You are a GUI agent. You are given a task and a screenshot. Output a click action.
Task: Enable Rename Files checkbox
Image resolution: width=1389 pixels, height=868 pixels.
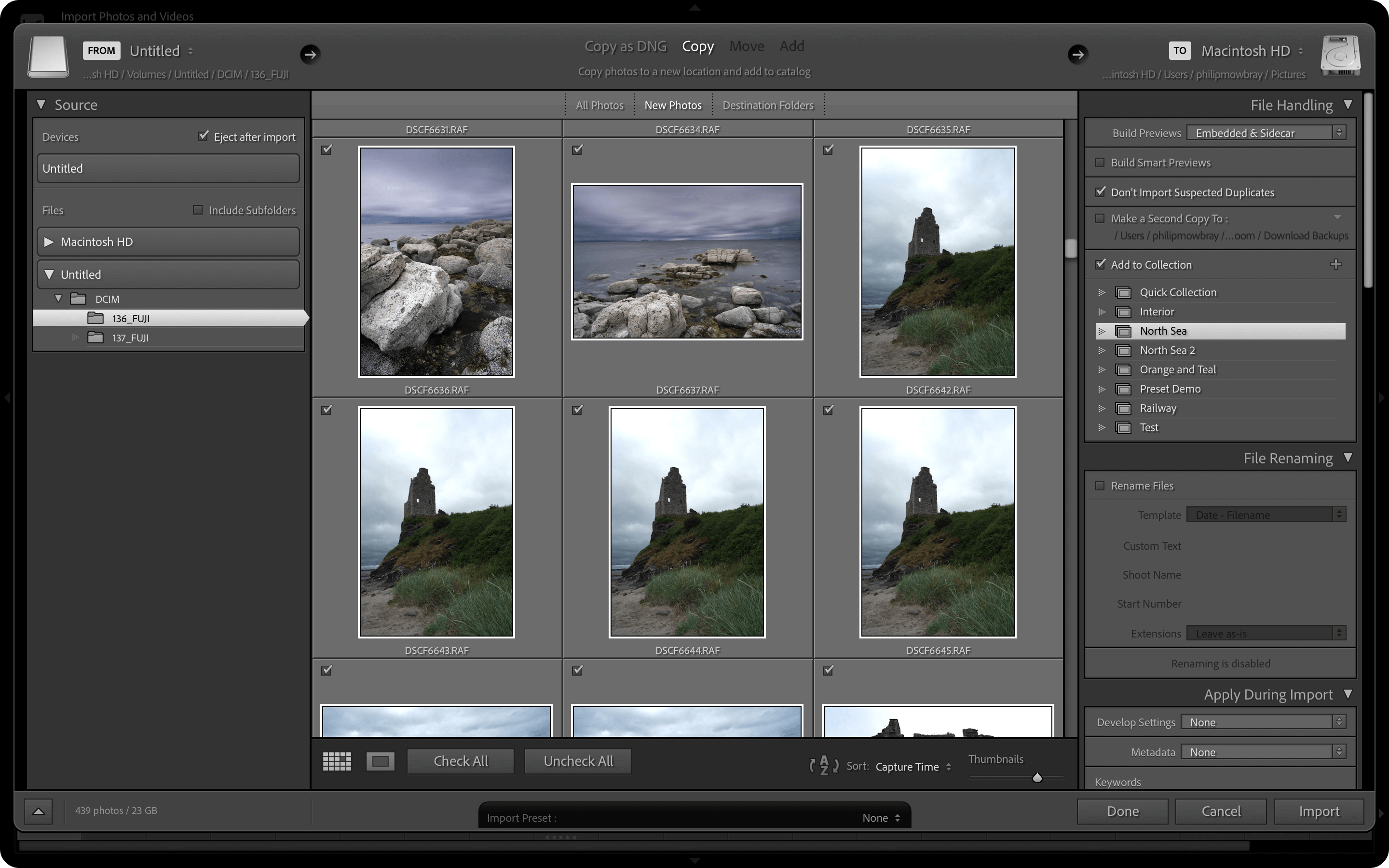[1100, 486]
